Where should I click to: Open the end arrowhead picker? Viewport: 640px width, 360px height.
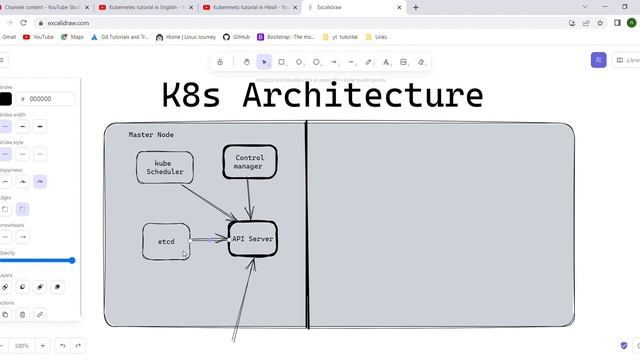pyautogui.click(x=22, y=237)
